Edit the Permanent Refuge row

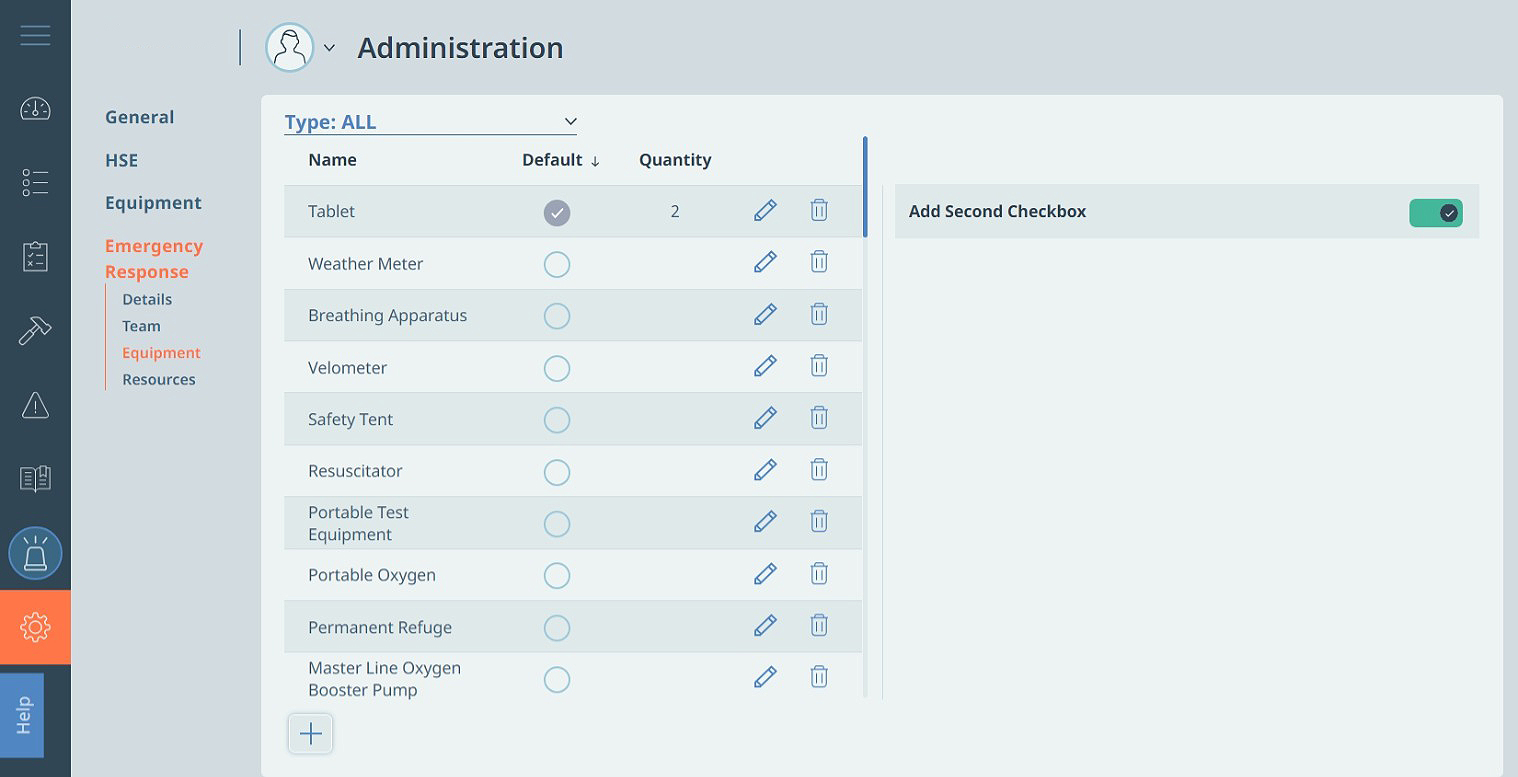point(765,626)
